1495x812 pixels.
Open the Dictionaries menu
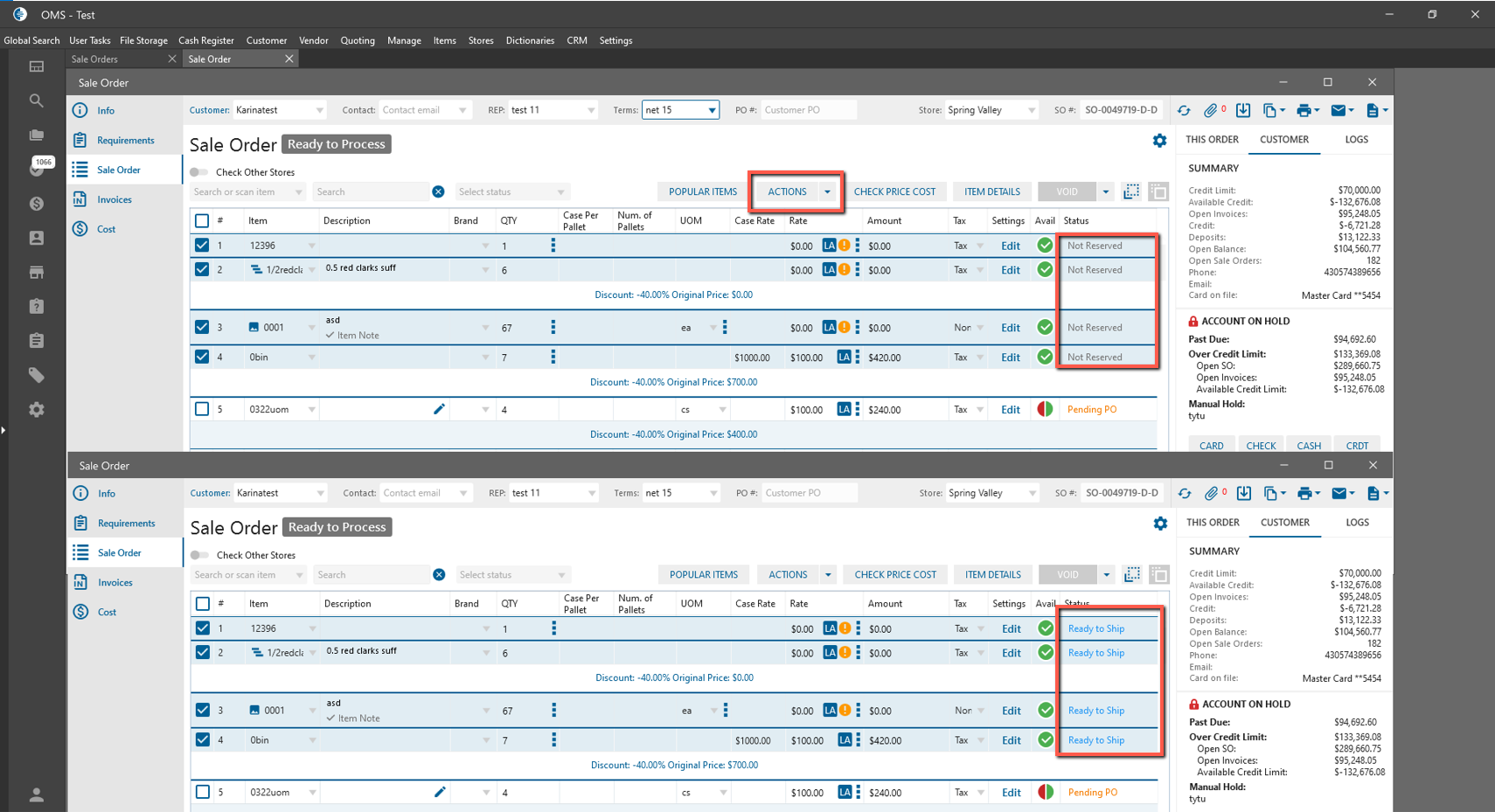point(530,40)
